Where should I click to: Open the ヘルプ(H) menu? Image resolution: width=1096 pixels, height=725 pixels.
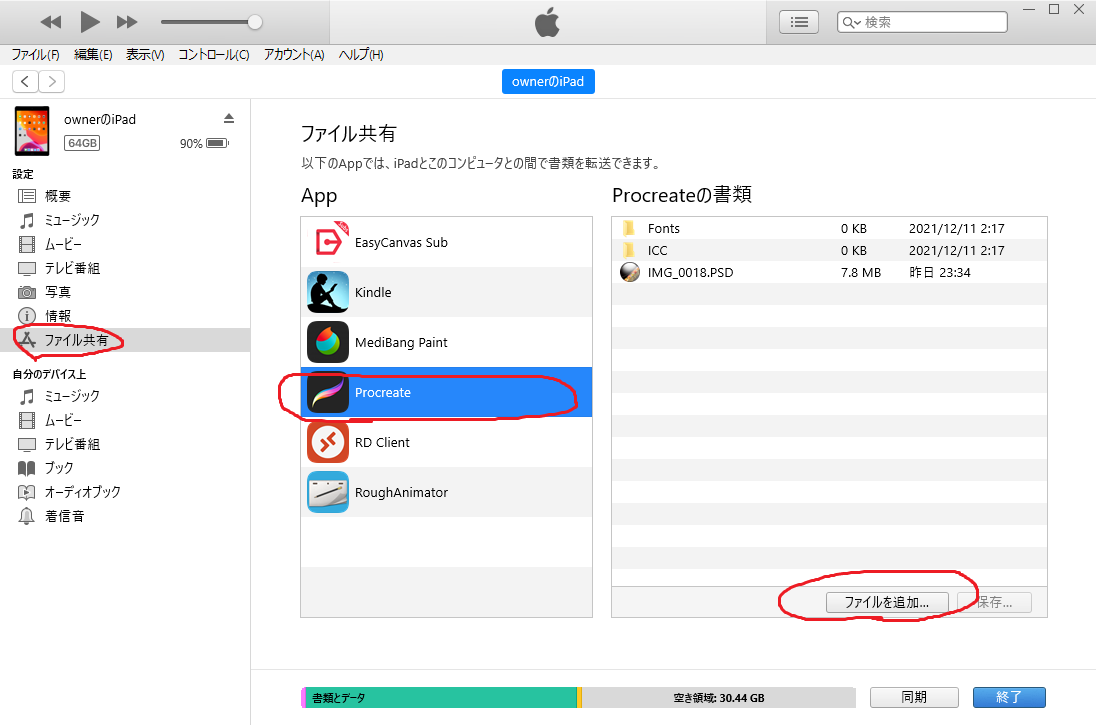click(x=361, y=55)
